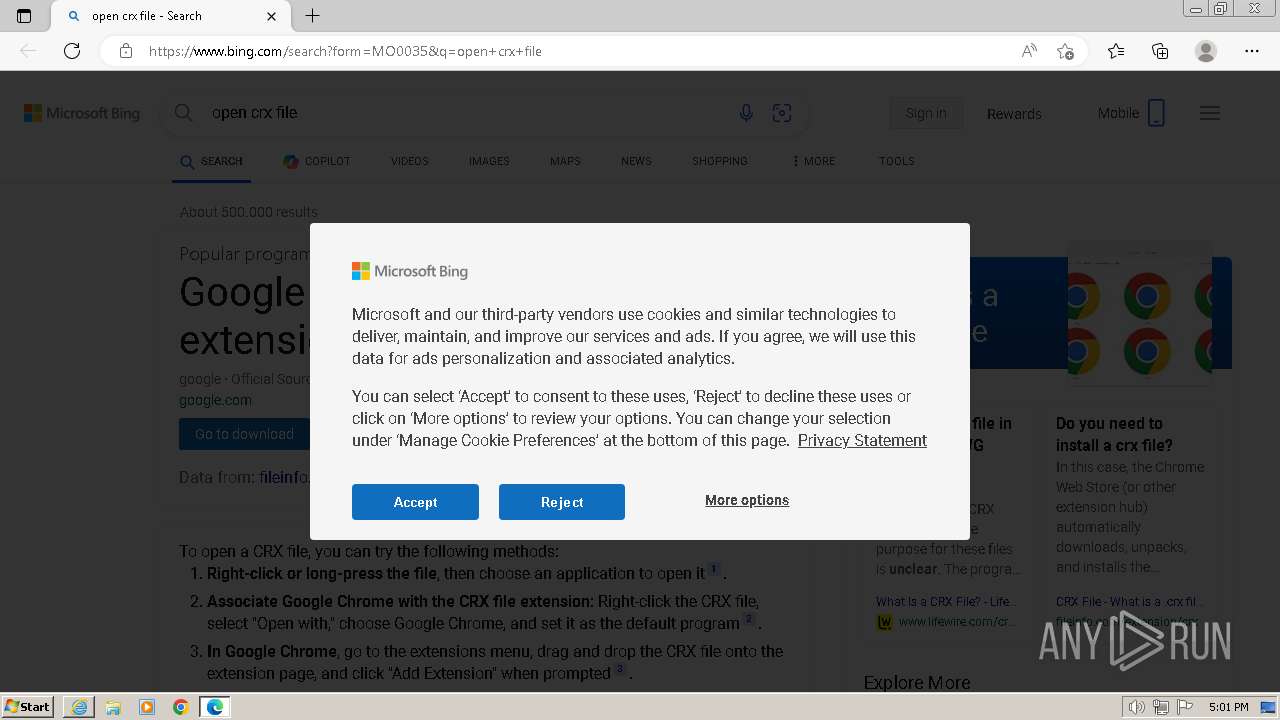Open the Bing hamburger menu
Image resolution: width=1280 pixels, height=720 pixels.
click(1210, 113)
